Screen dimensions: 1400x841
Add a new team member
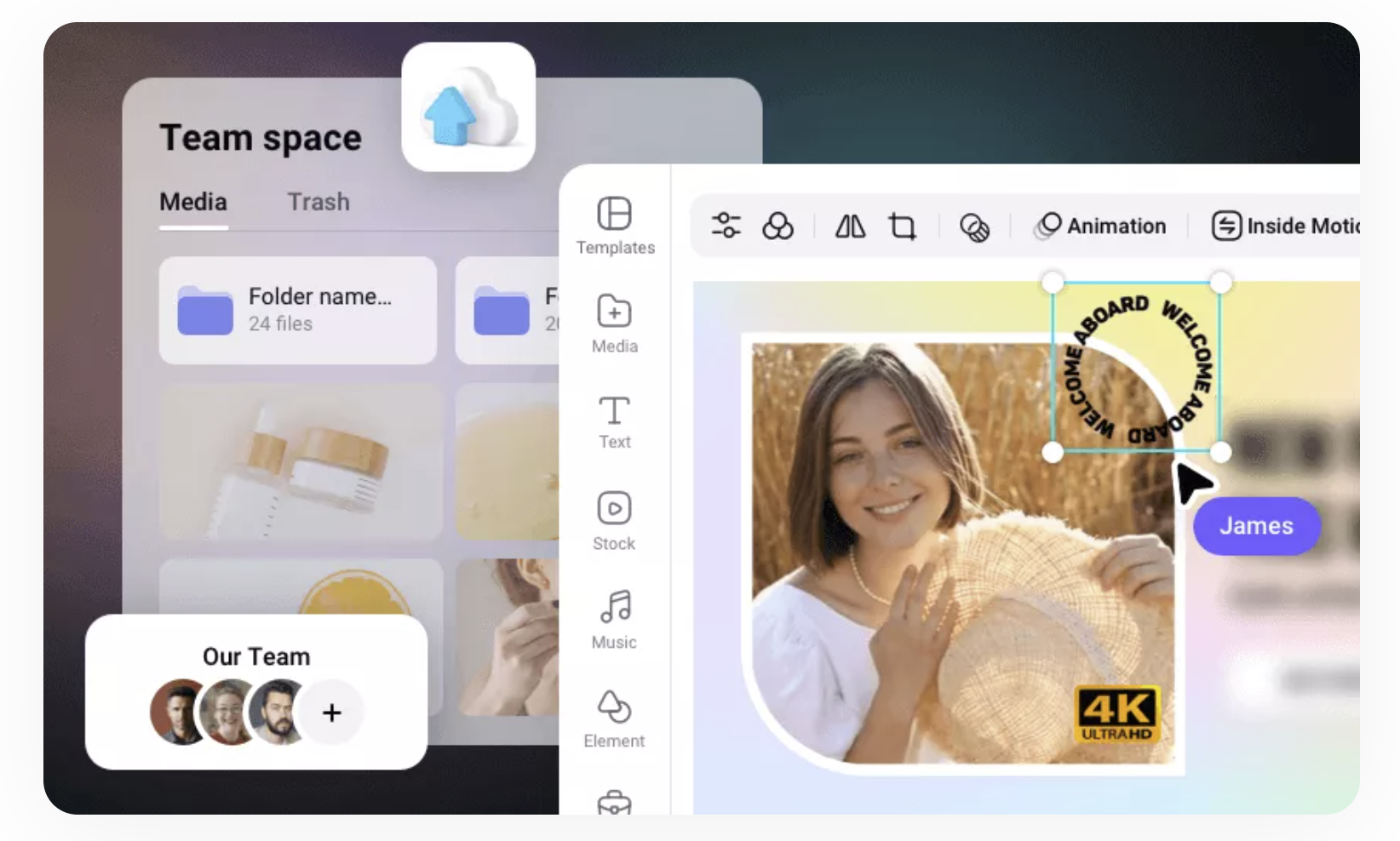332,712
